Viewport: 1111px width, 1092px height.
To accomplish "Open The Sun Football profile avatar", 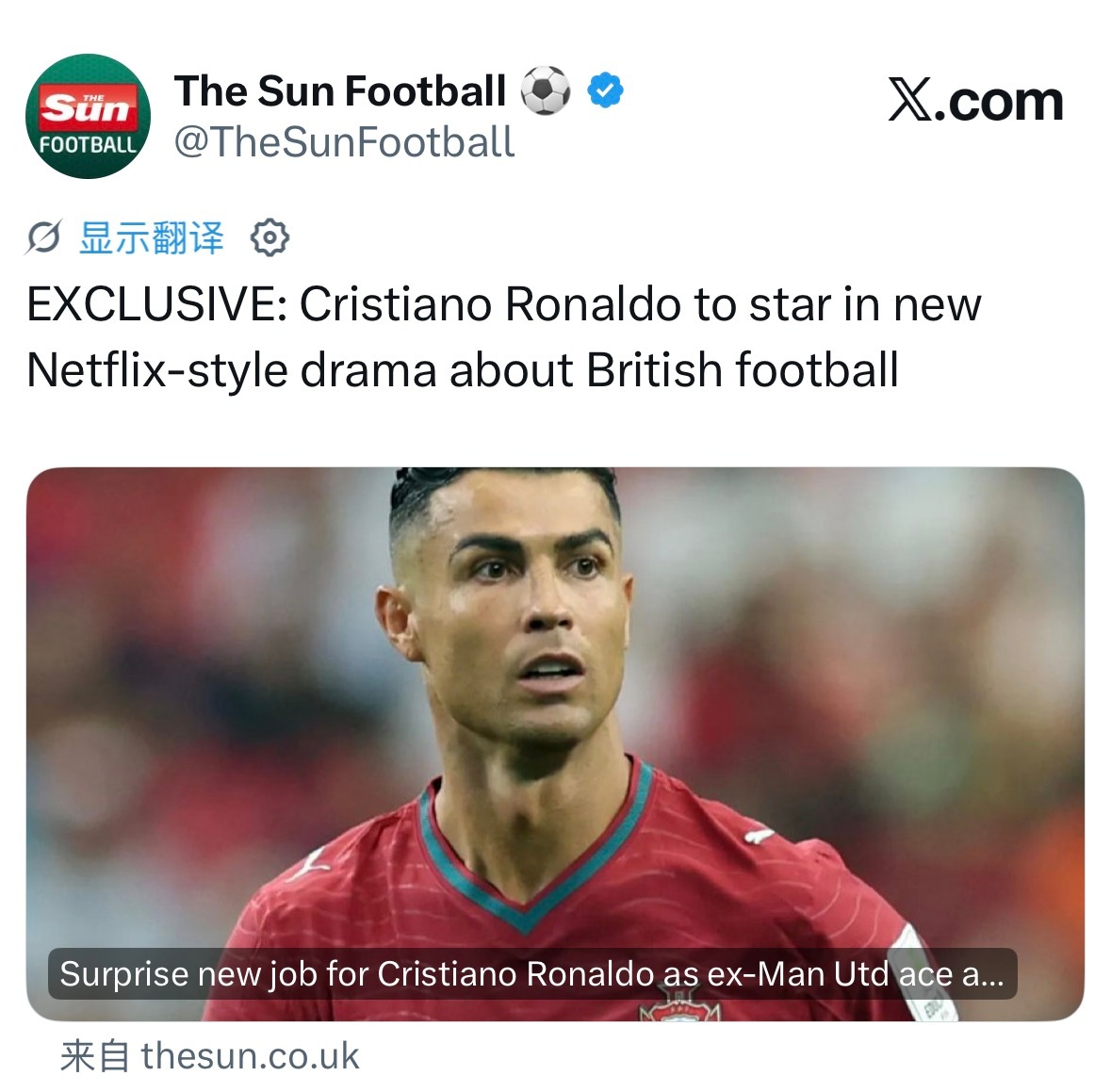I will coord(88,116).
